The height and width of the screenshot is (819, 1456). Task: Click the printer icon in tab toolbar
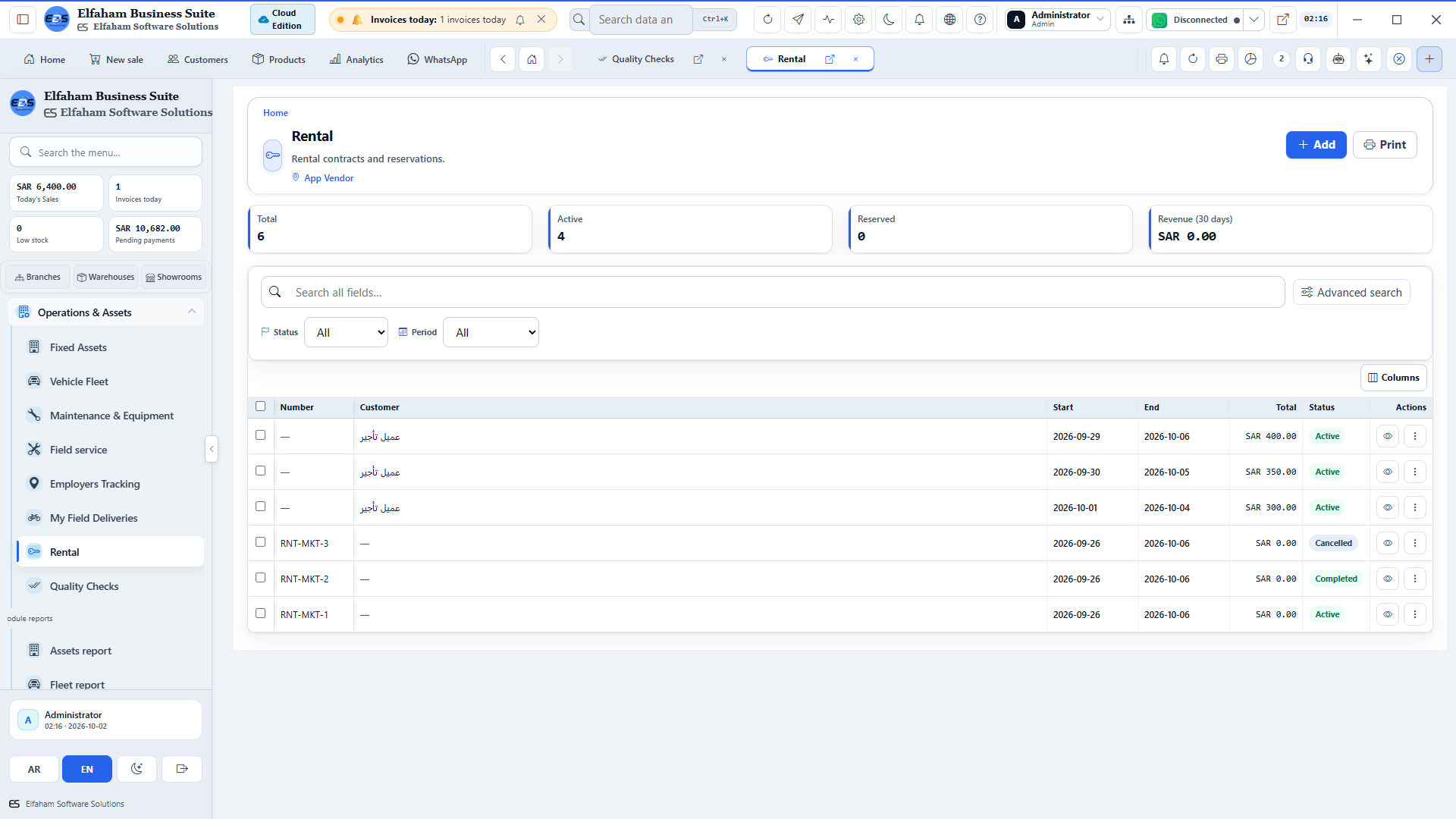pos(1221,59)
